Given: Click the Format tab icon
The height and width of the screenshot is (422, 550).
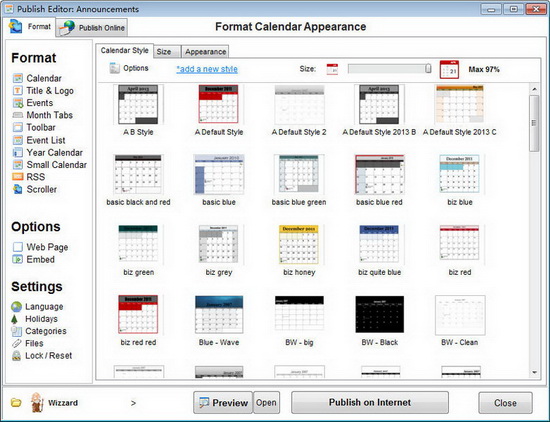Looking at the screenshot, I should click(15, 26).
